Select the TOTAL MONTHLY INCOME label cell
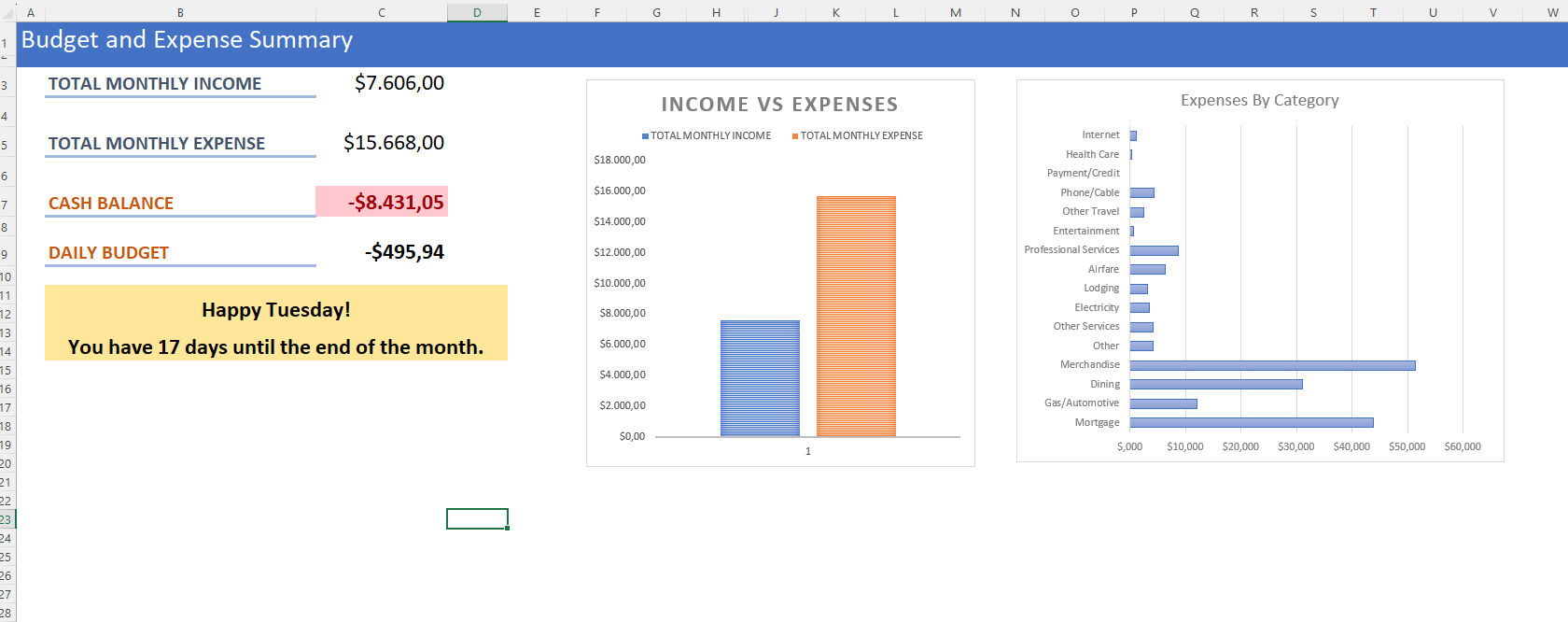Screen dimensions: 1568x622 point(155,84)
